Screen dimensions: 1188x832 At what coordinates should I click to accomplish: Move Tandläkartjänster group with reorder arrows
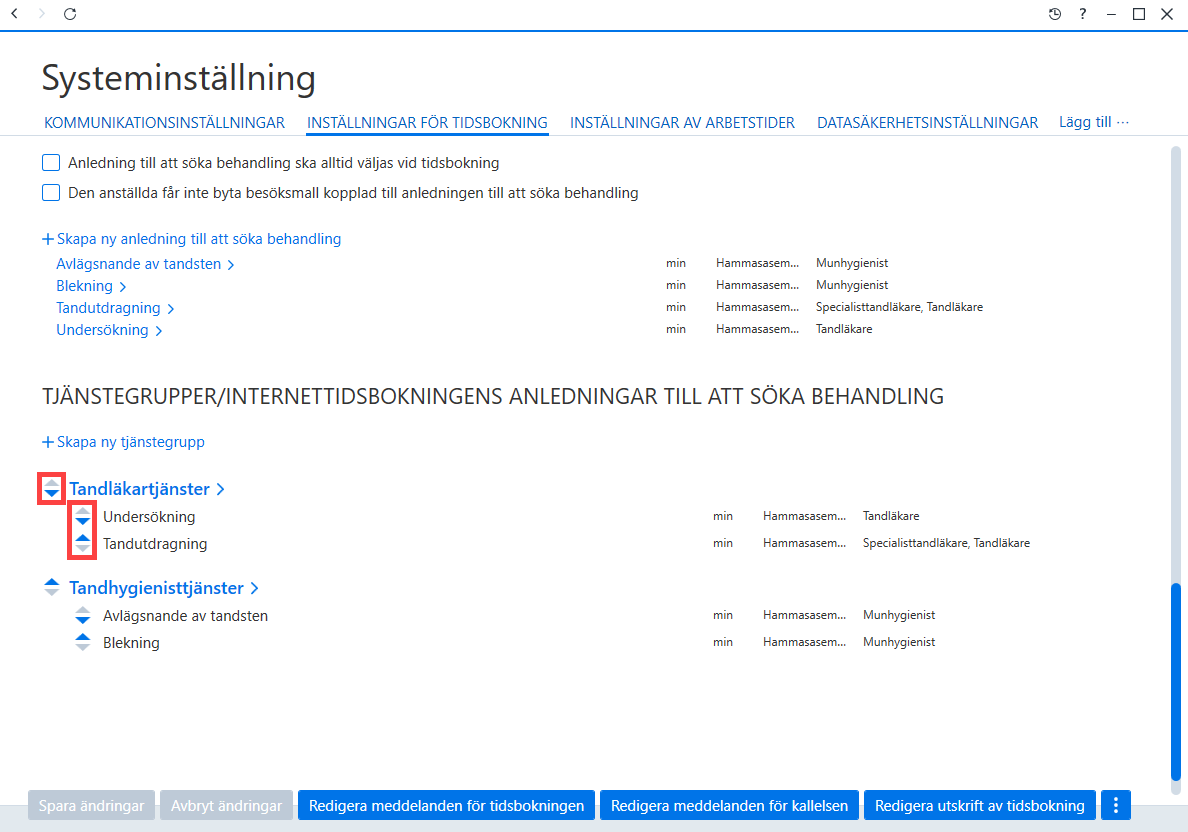tap(52, 489)
